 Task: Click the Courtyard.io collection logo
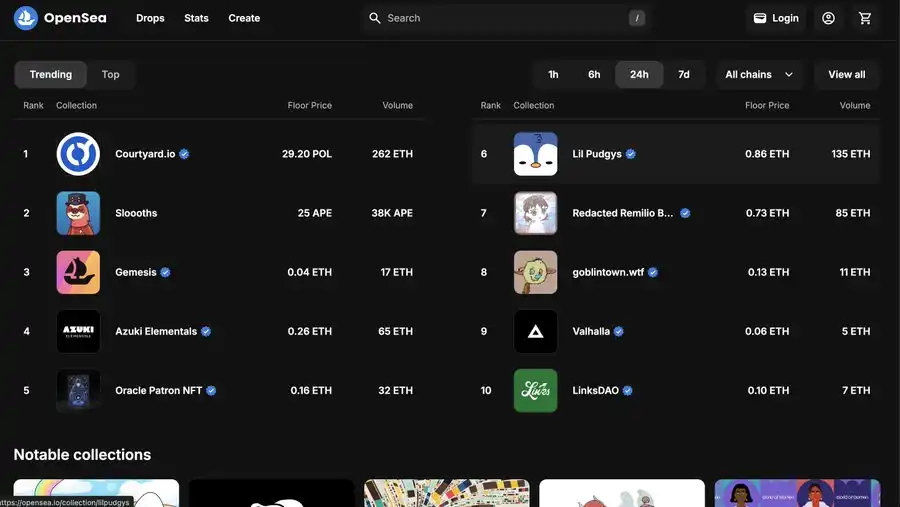click(x=78, y=154)
